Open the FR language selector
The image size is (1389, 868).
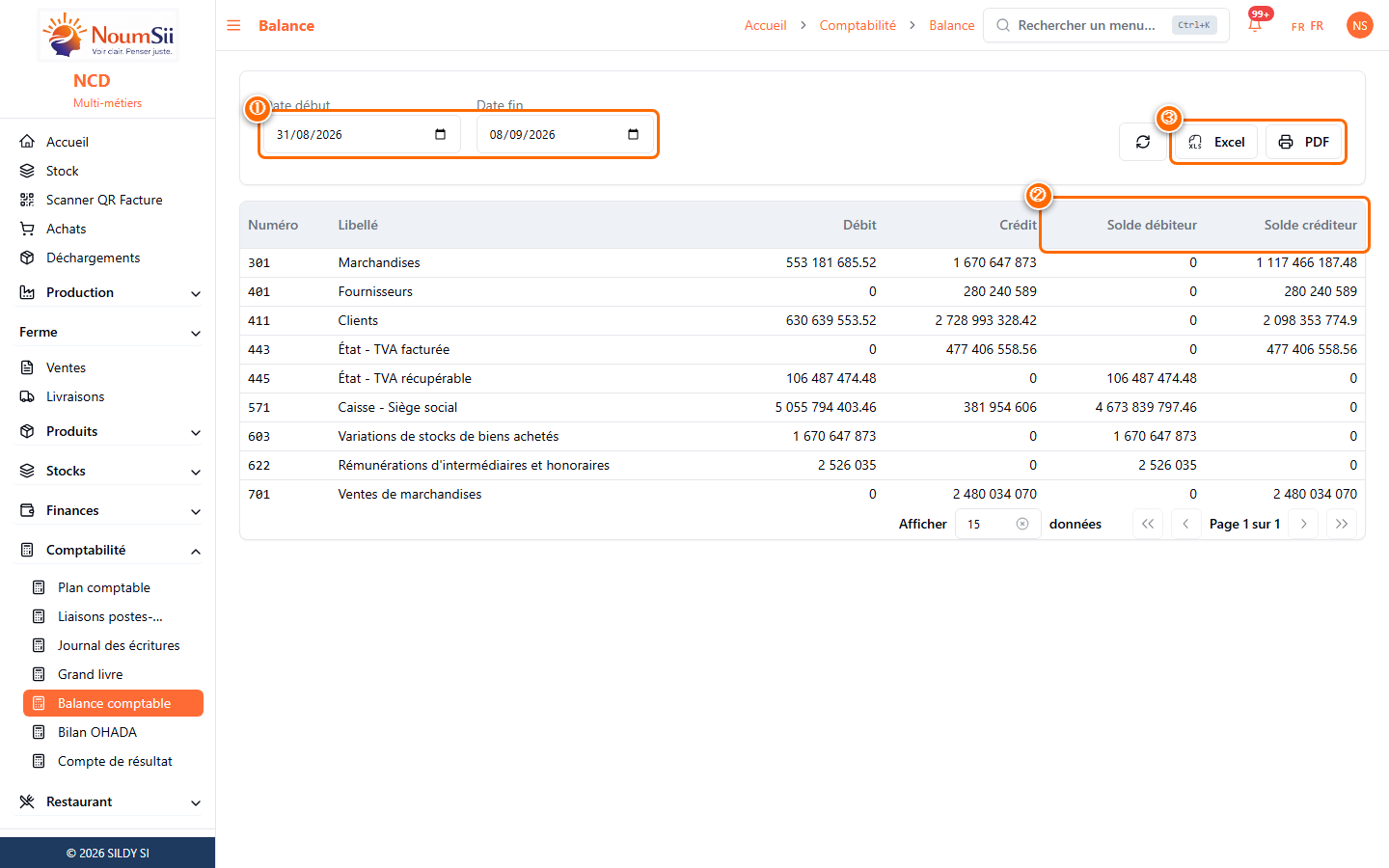tap(1307, 26)
